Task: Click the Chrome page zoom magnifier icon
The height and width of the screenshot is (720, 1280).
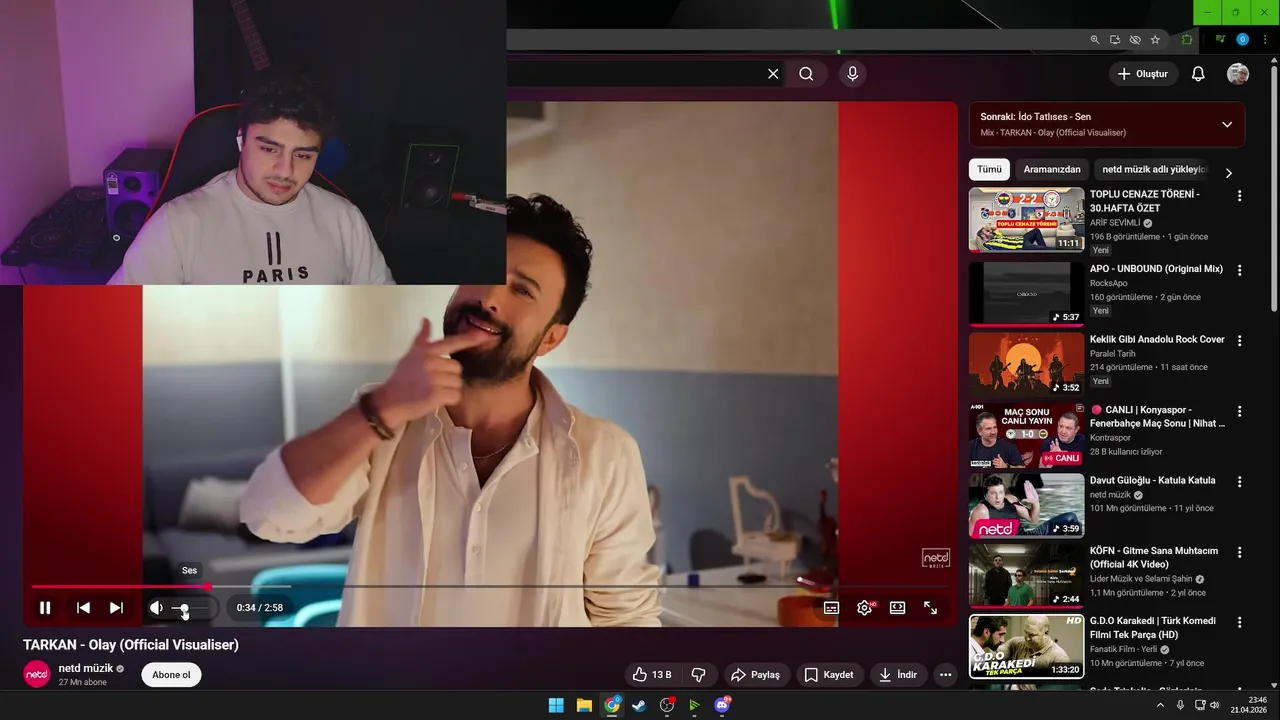Action: (x=1095, y=40)
